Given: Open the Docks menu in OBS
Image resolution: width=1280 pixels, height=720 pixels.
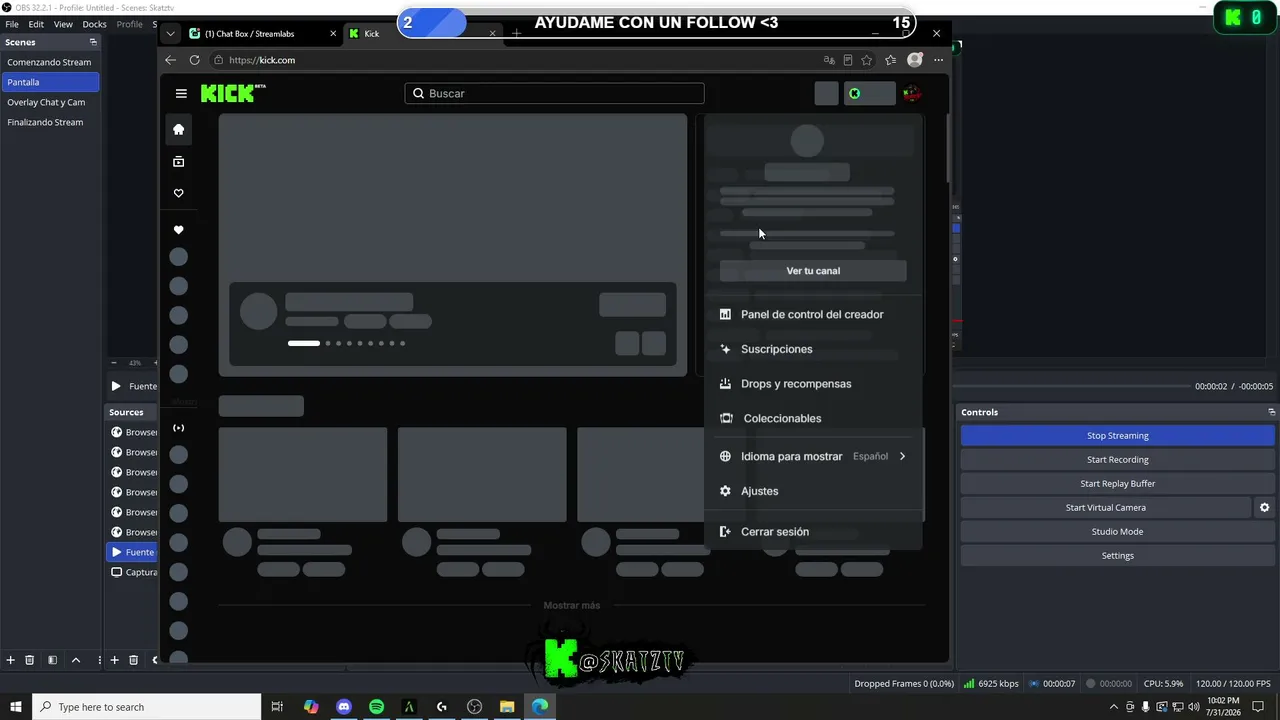Looking at the screenshot, I should pyautogui.click(x=95, y=24).
